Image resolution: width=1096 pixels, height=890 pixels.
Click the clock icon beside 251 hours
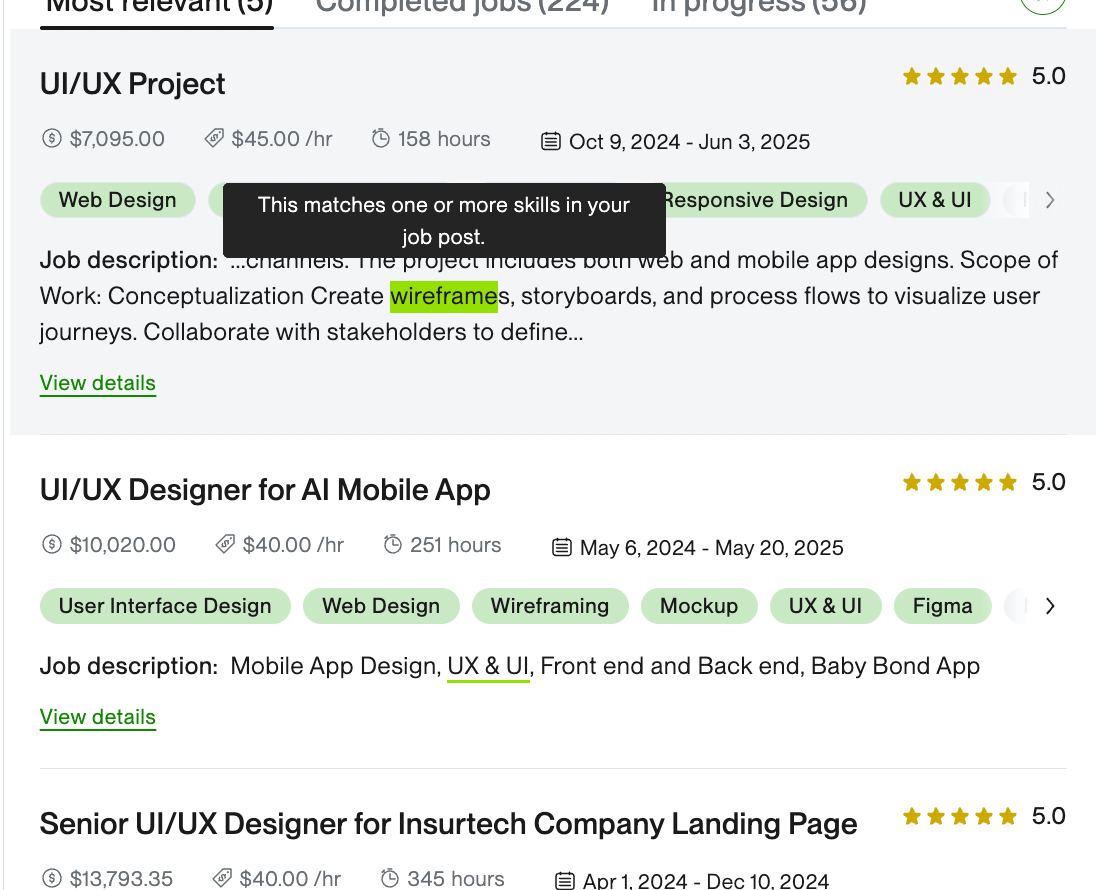[393, 545]
